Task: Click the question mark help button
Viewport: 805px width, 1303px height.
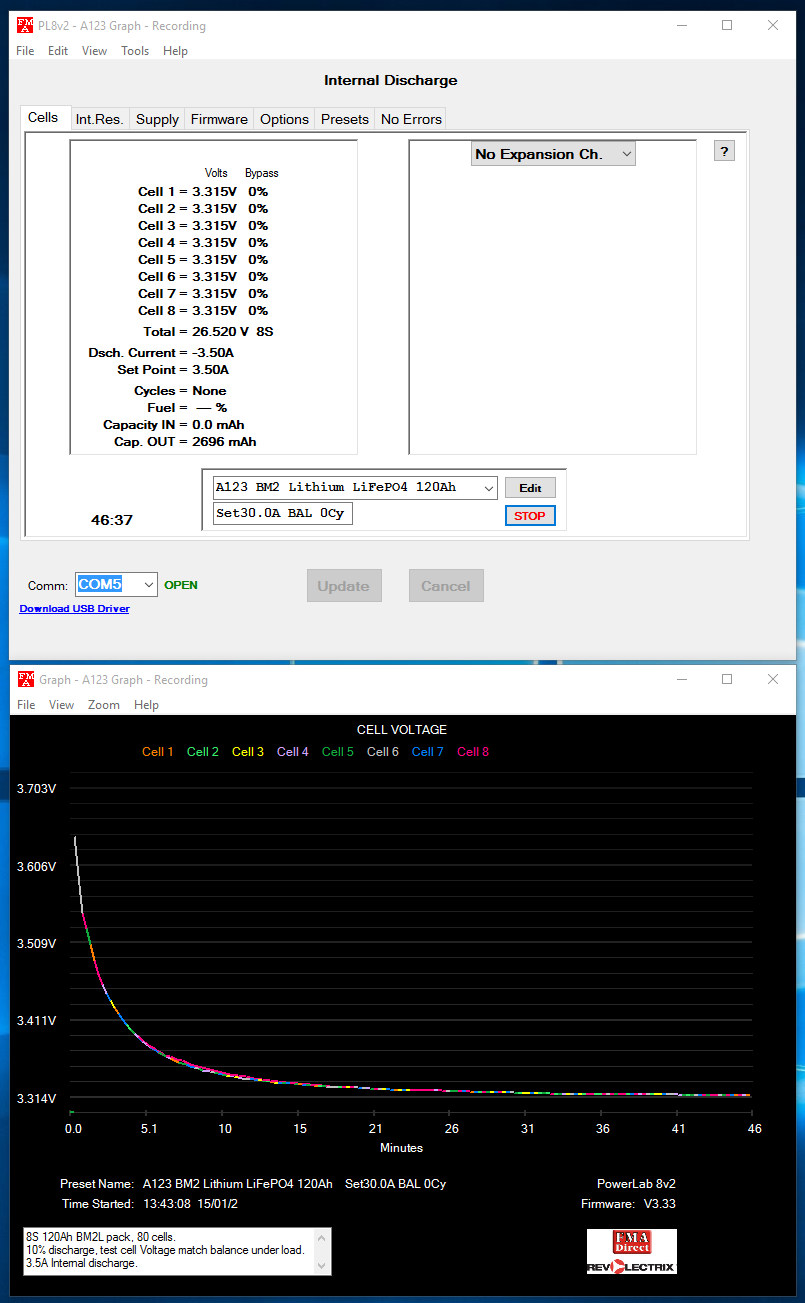Action: click(725, 151)
